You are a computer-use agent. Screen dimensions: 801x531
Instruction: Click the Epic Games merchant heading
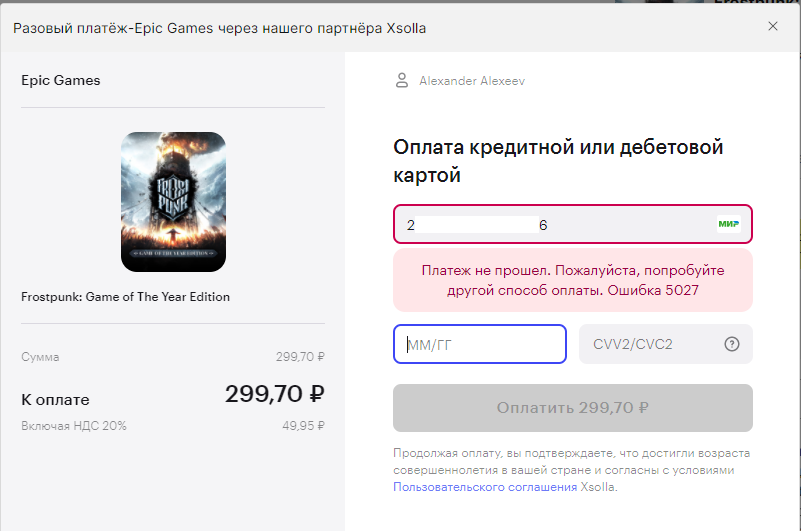click(x=60, y=81)
